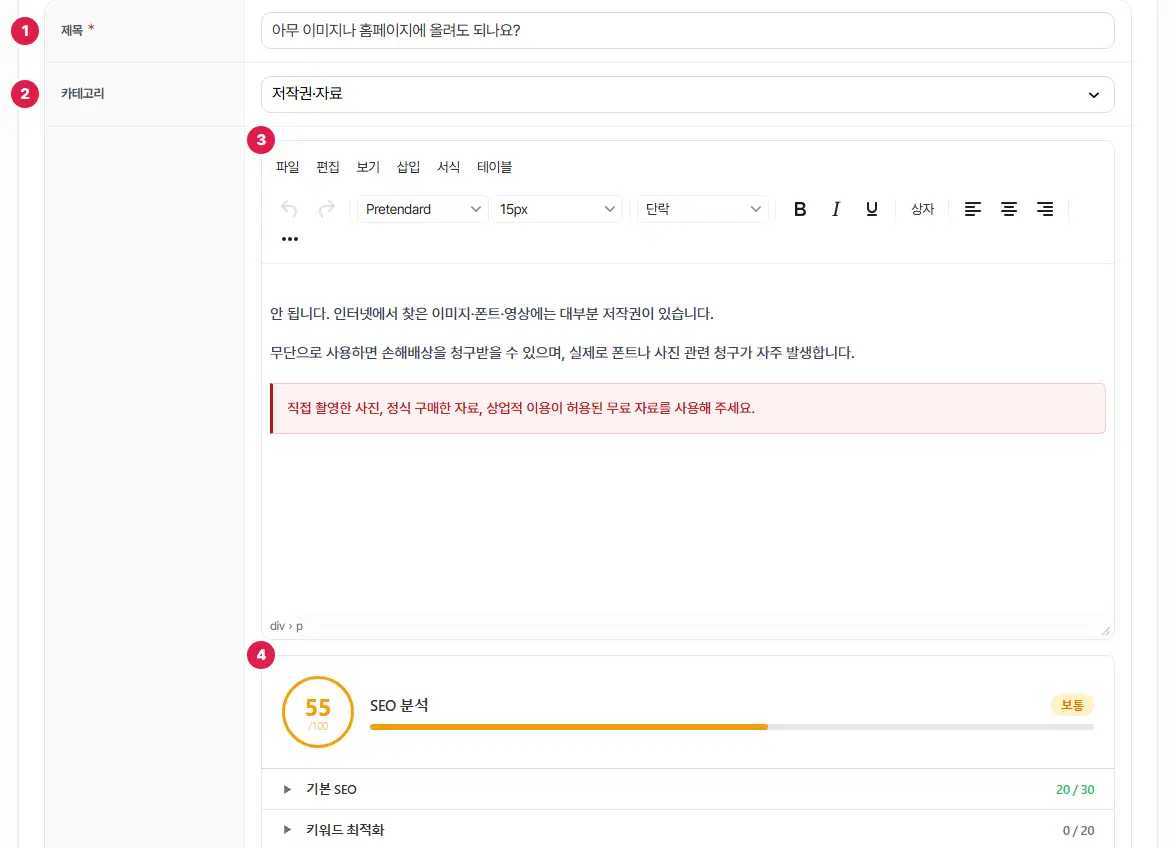The width and height of the screenshot is (1176, 848).
Task: Open the 삽입 menu
Action: [x=408, y=167]
